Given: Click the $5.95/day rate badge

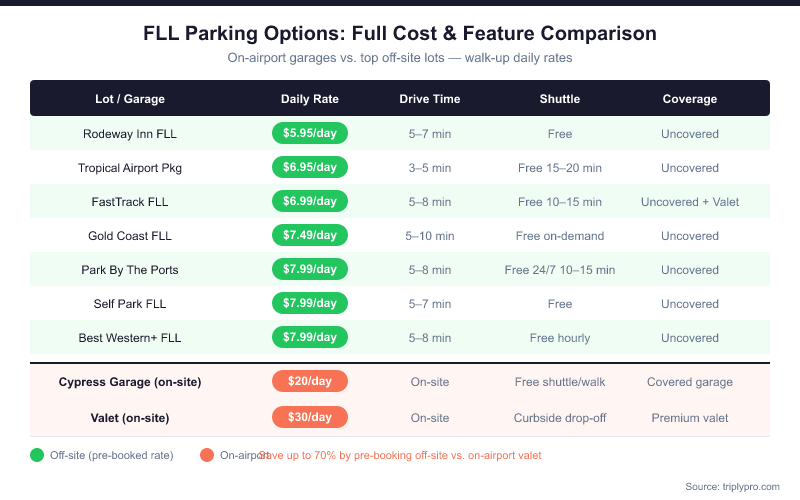Looking at the screenshot, I should [310, 133].
